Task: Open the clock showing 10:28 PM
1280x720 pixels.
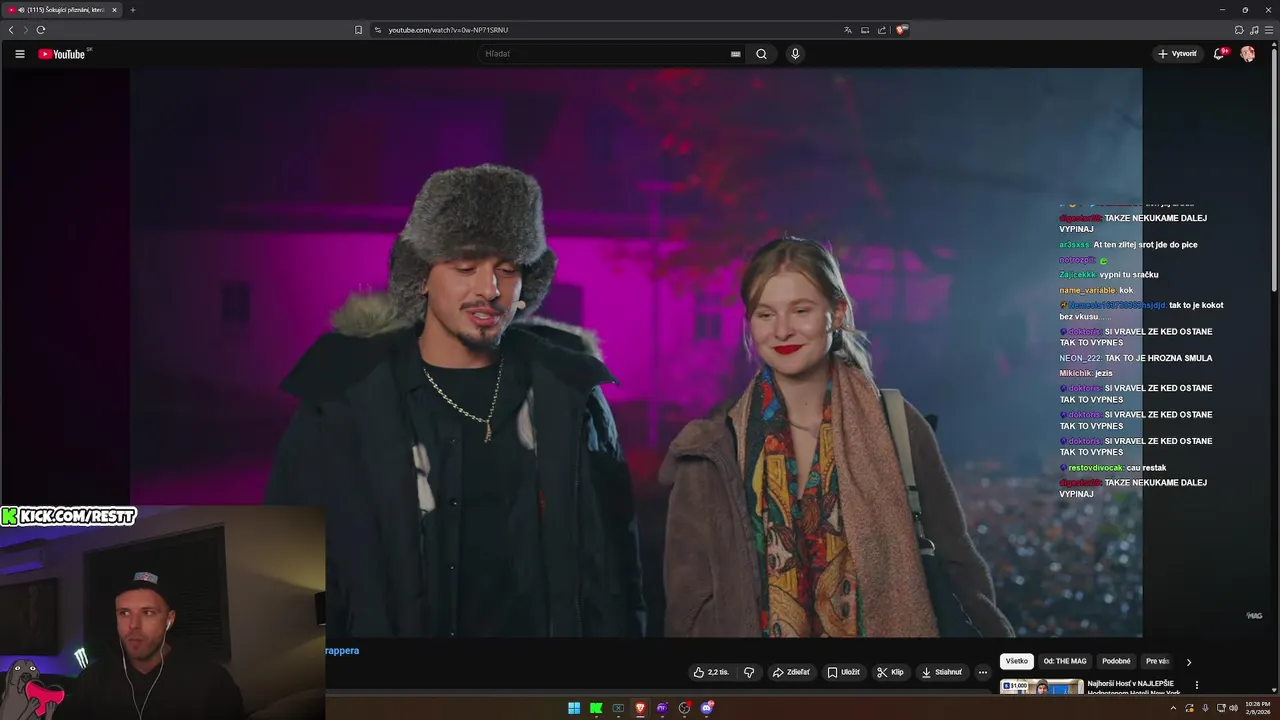Action: click(x=1258, y=708)
